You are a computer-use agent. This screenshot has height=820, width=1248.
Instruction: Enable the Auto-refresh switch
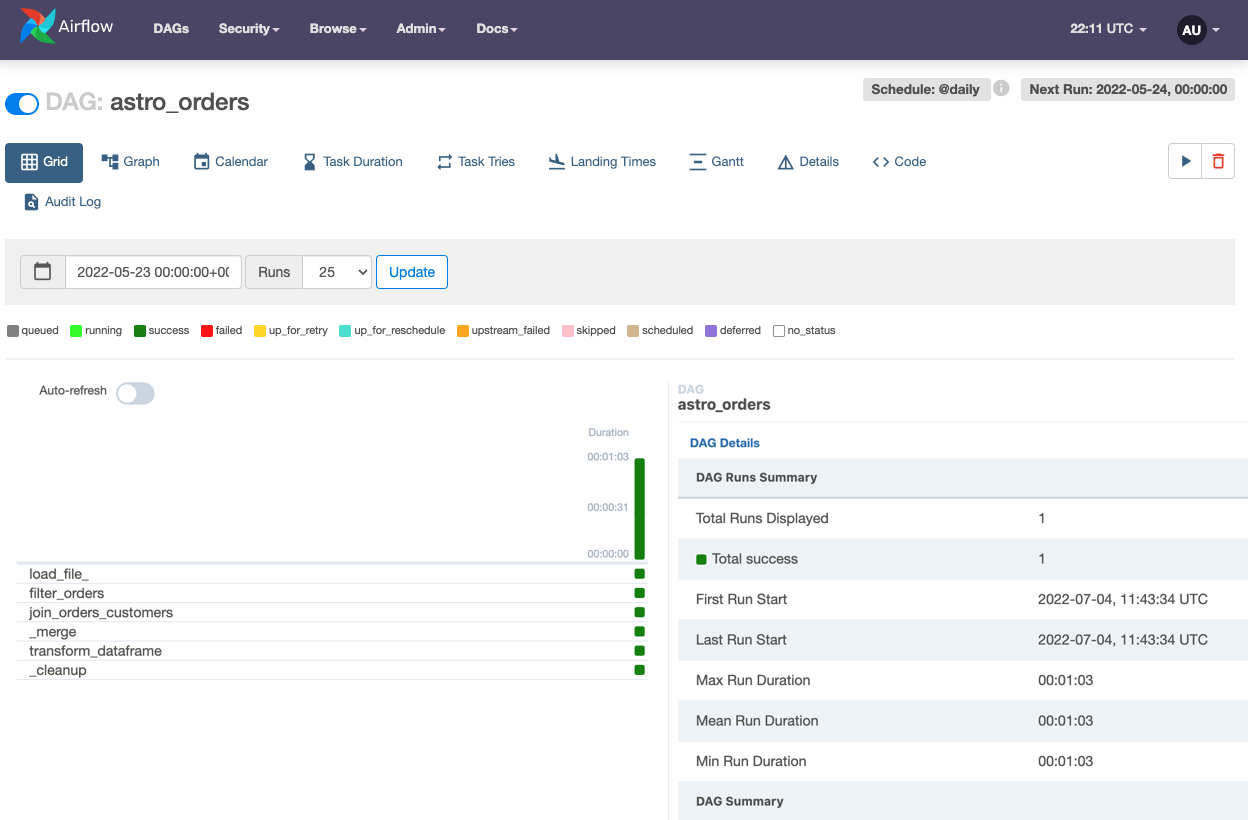coord(135,393)
